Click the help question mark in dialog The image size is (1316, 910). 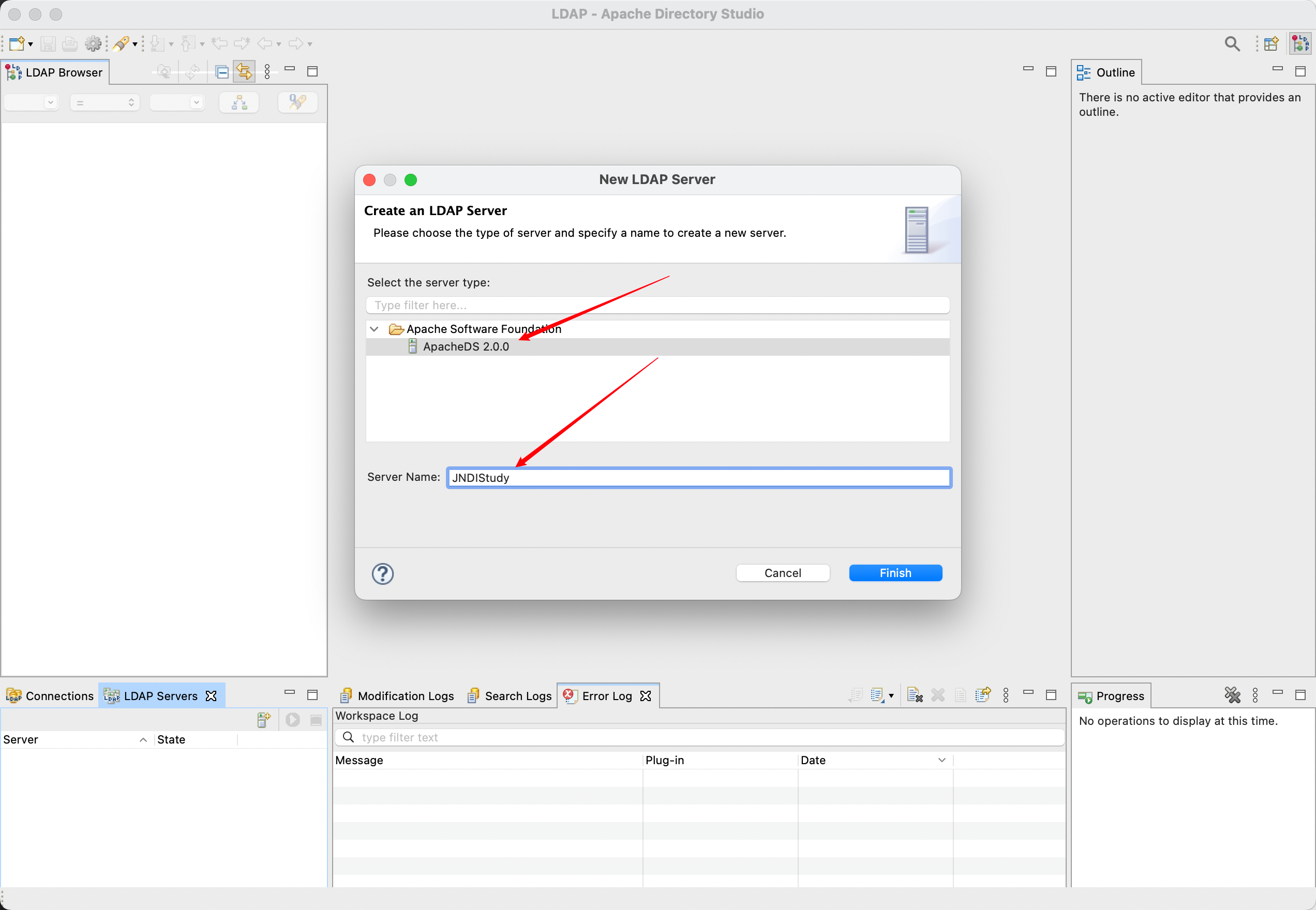(x=383, y=573)
